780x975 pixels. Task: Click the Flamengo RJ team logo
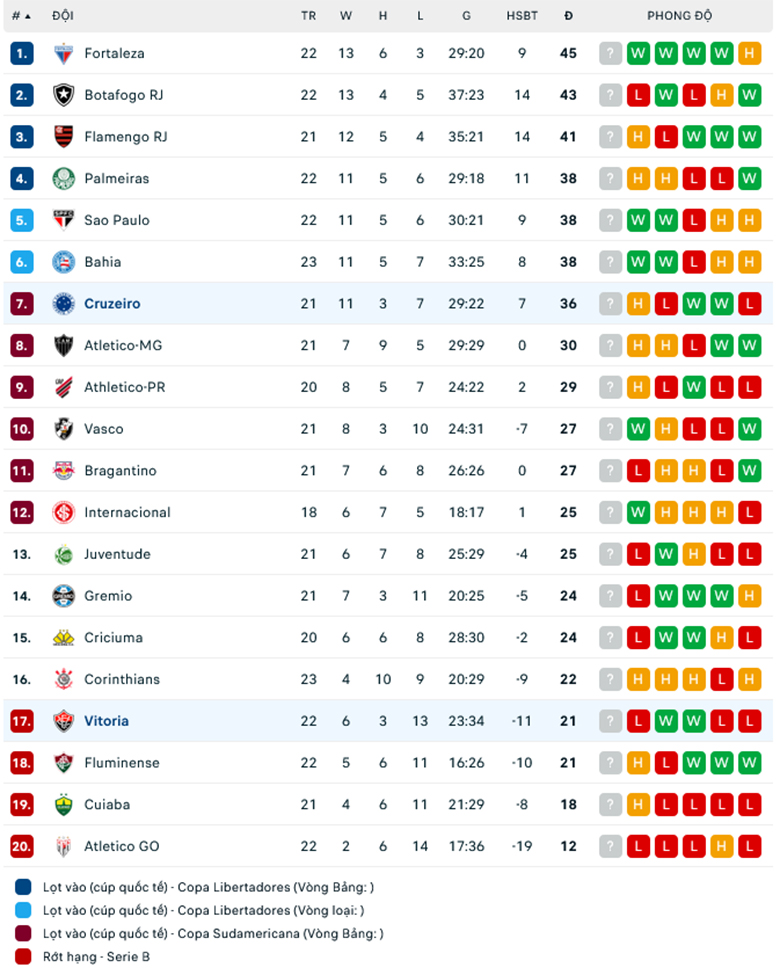click(63, 137)
